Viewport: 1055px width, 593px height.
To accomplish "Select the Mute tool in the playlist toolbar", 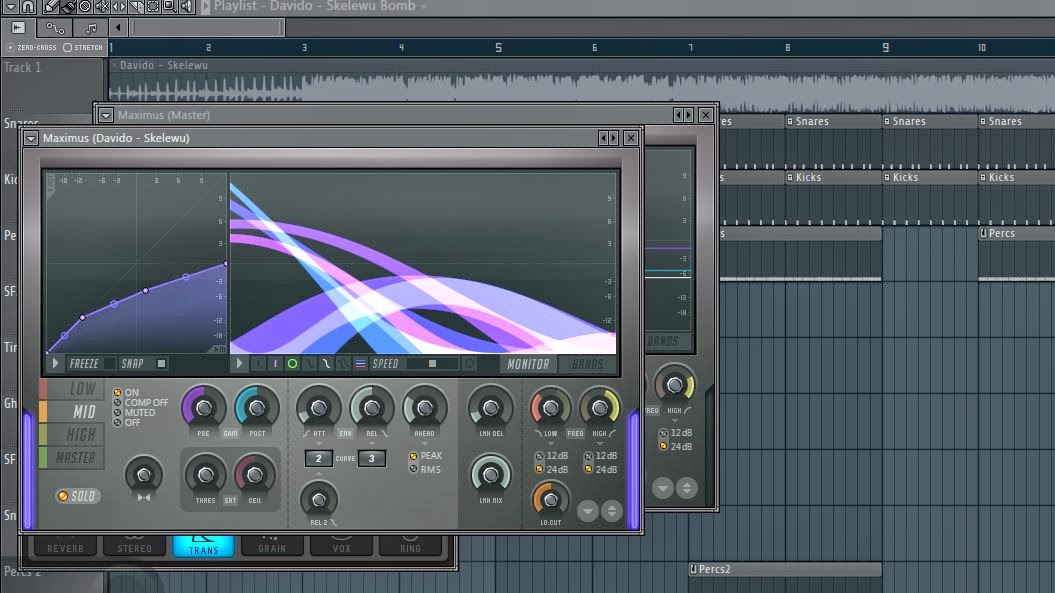I will pyautogui.click(x=102, y=6).
